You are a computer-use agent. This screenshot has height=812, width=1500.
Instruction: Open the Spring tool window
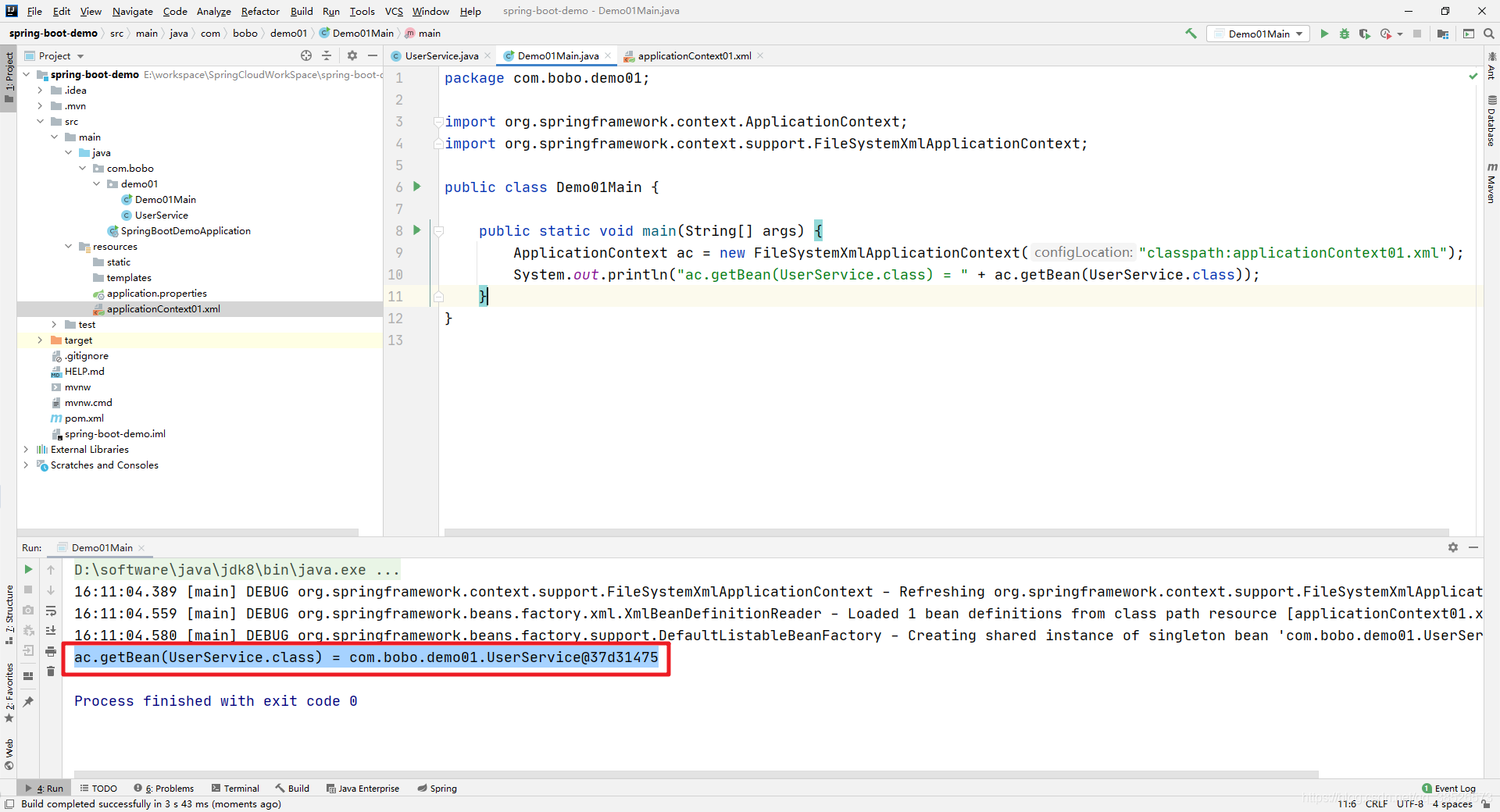(x=437, y=788)
